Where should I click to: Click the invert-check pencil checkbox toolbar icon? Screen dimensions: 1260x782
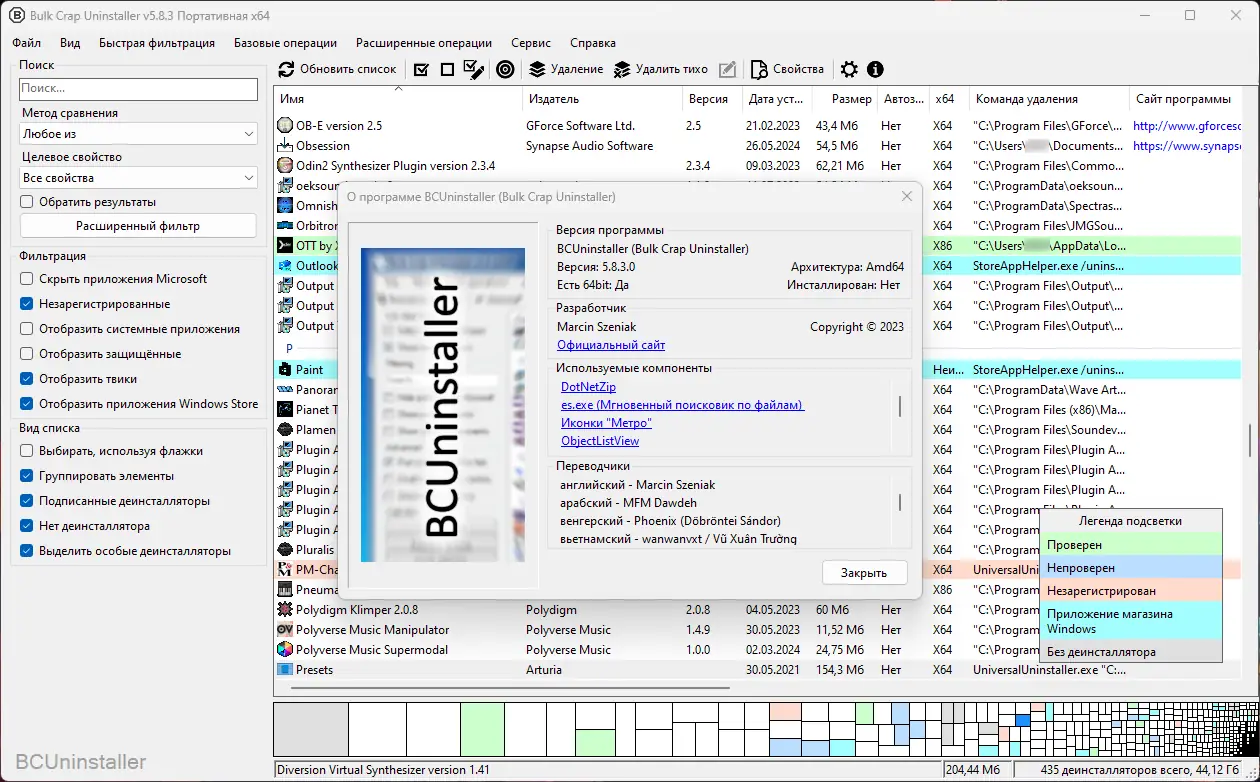[x=474, y=69]
